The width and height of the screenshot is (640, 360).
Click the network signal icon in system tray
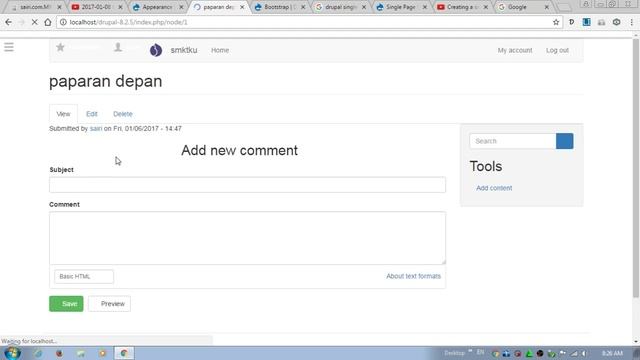pyautogui.click(x=574, y=353)
